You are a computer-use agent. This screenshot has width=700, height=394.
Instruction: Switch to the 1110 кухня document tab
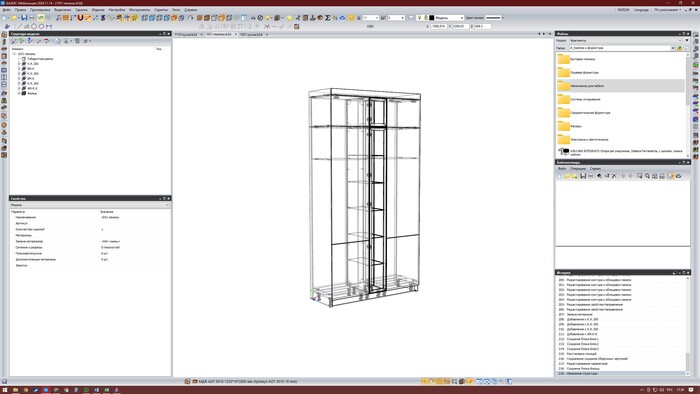click(x=186, y=34)
